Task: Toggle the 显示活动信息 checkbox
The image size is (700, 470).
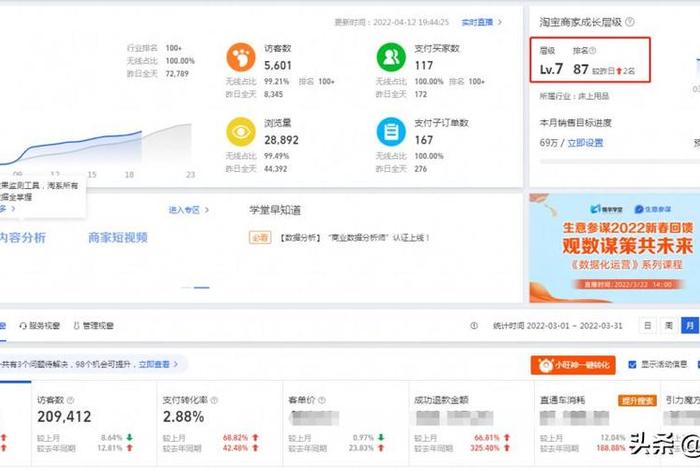Action: coord(632,365)
